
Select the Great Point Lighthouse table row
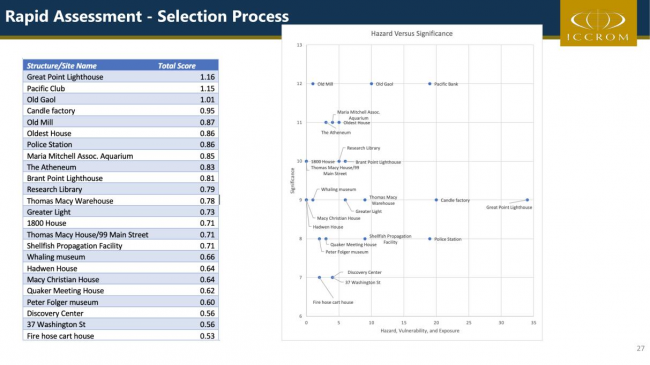pyautogui.click(x=121, y=77)
